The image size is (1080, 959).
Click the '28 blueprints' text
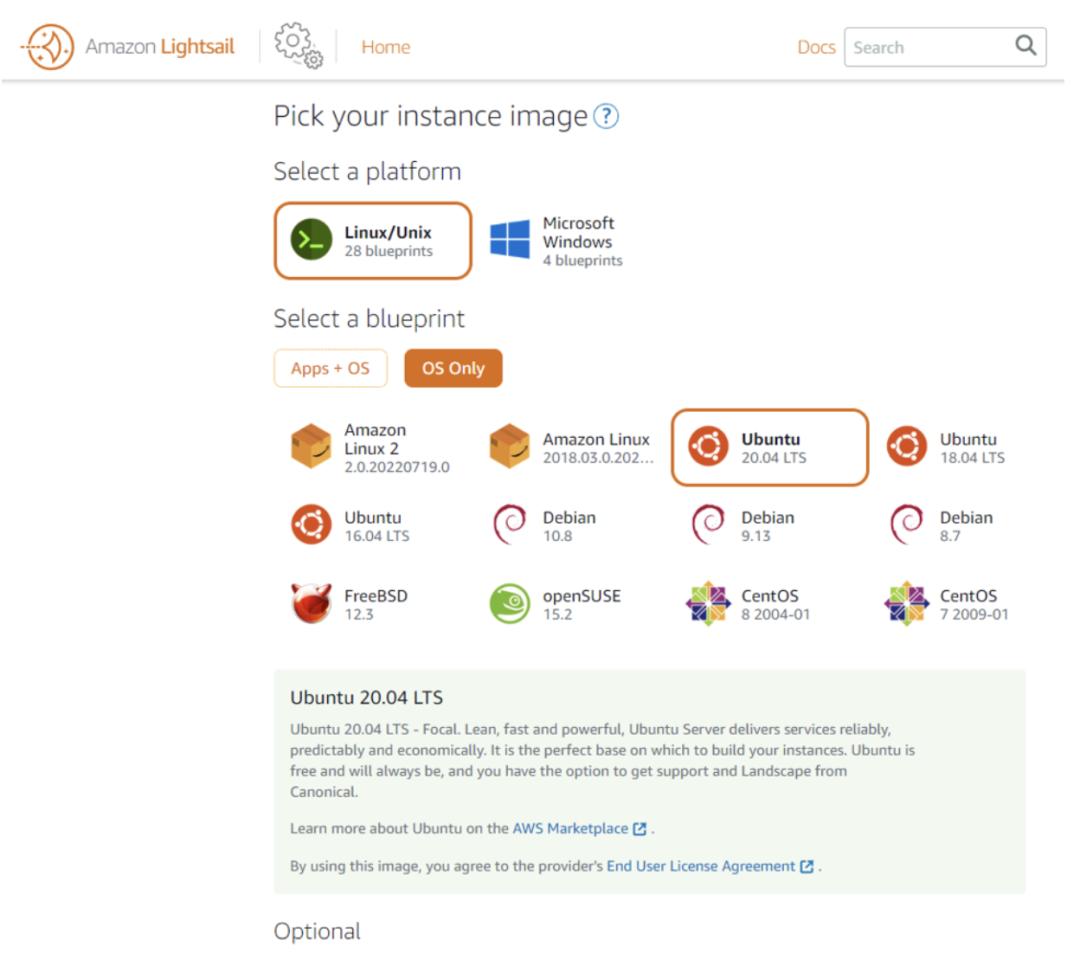click(388, 251)
